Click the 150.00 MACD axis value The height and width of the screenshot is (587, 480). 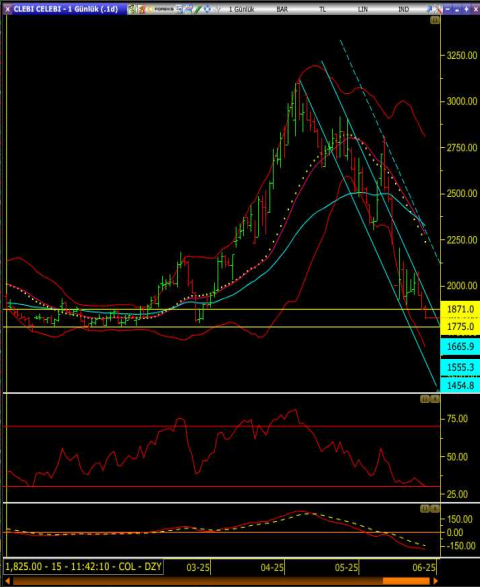[x=459, y=519]
